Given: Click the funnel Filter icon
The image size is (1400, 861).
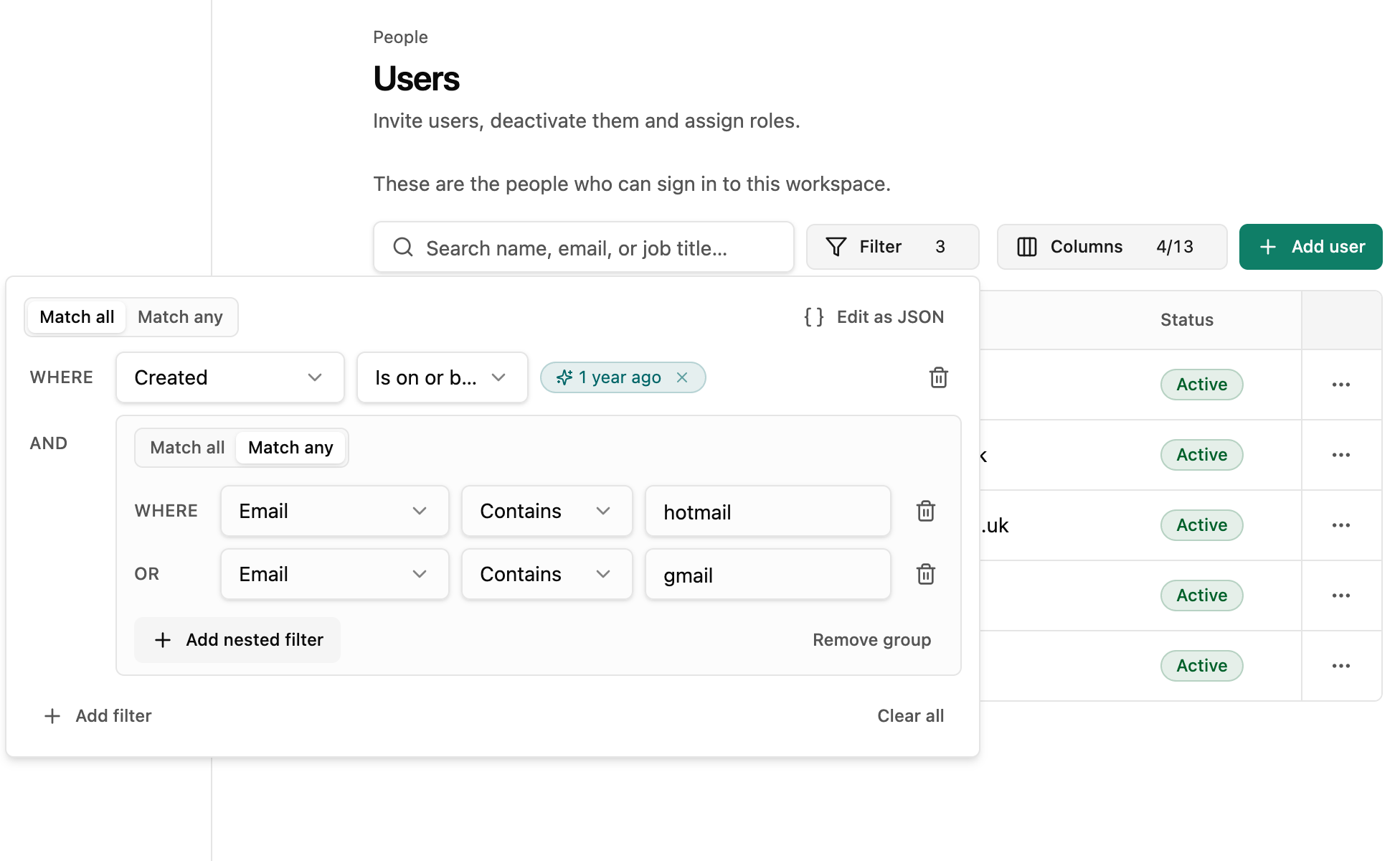Looking at the screenshot, I should coord(836,247).
